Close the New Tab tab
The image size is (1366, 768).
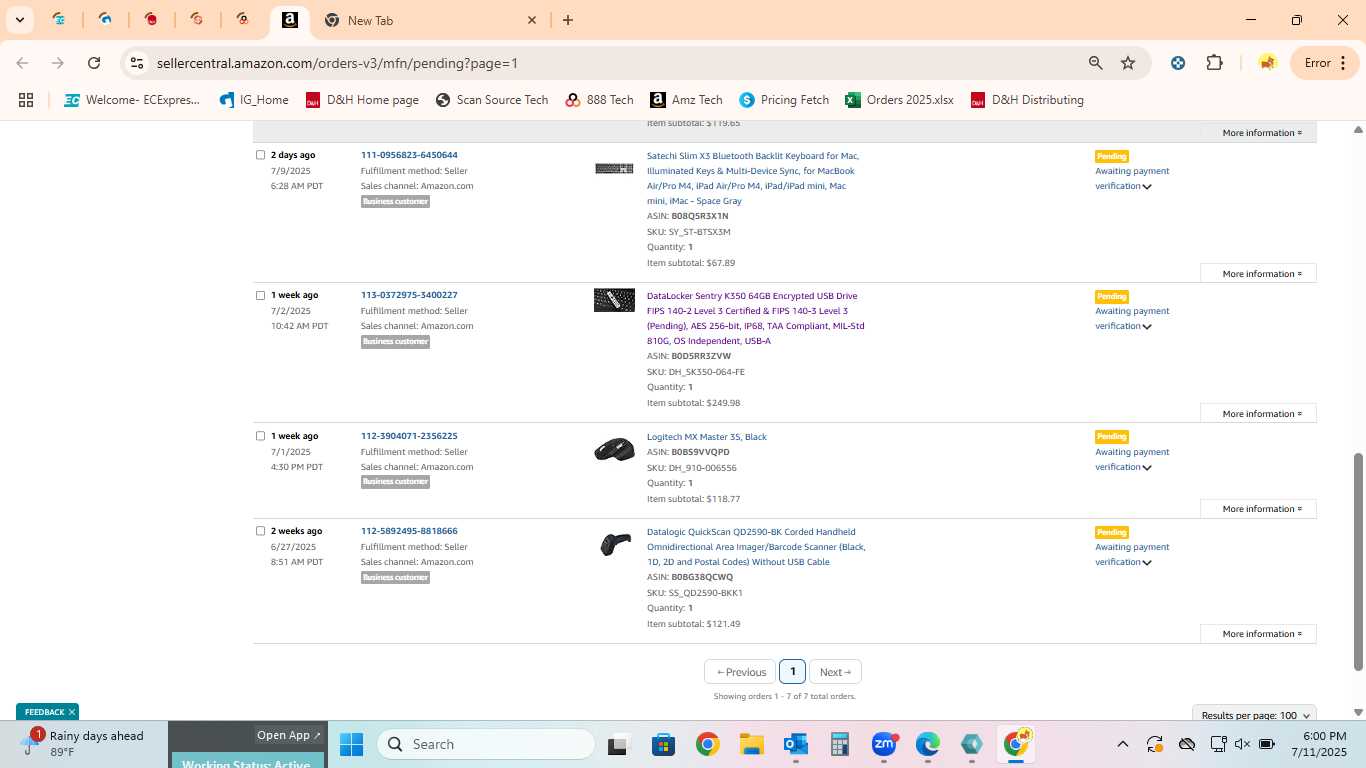[532, 20]
